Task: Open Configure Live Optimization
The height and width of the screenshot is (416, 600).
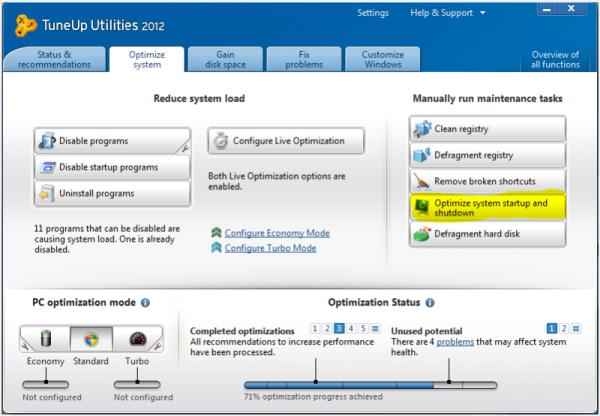Action: [286, 141]
